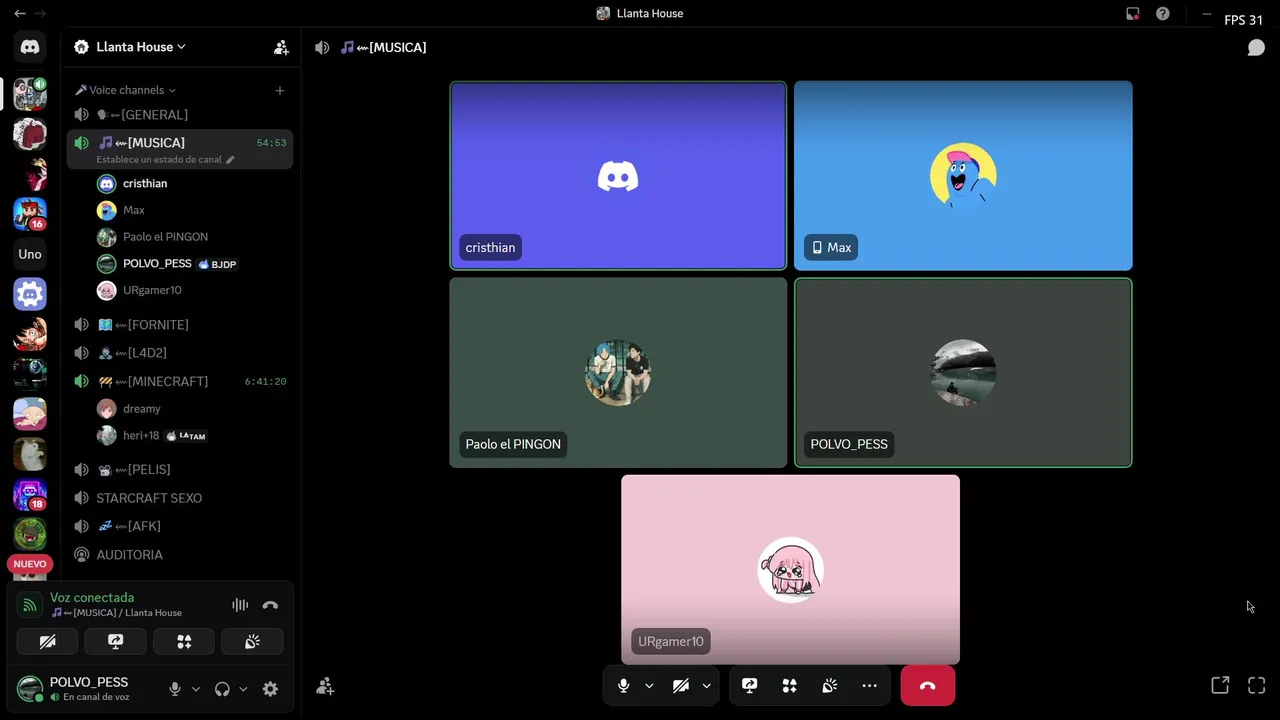
Task: Open soundboard in the left voice panel
Action: click(252, 642)
